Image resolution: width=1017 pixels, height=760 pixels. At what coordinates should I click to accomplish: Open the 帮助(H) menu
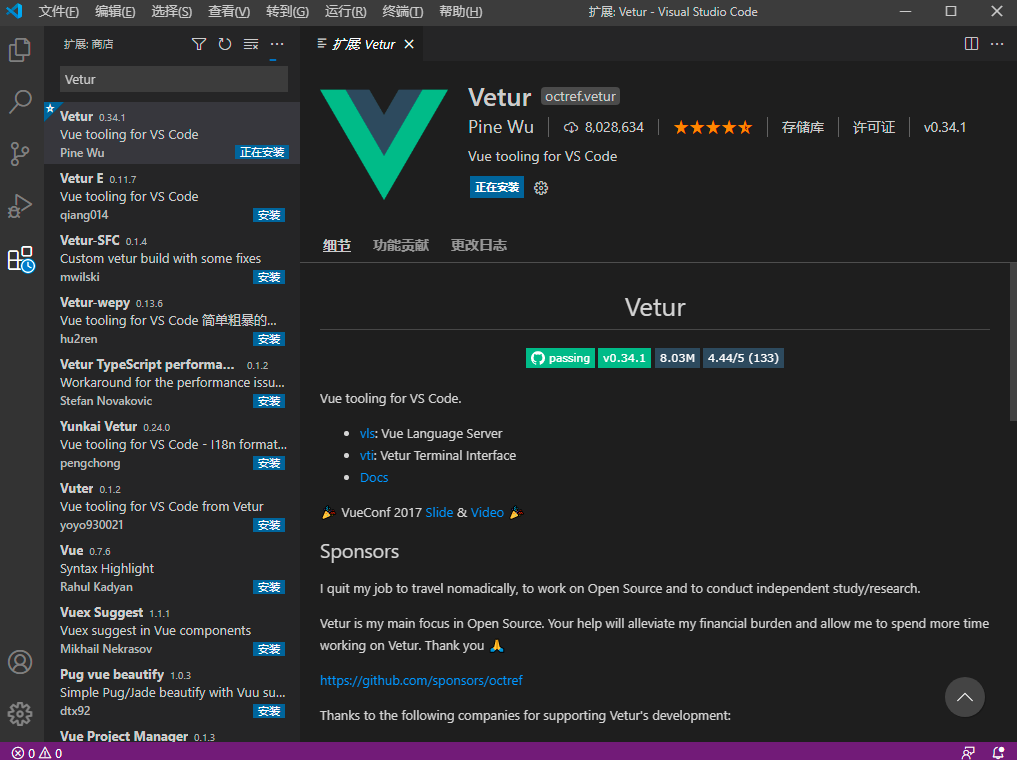tap(461, 12)
